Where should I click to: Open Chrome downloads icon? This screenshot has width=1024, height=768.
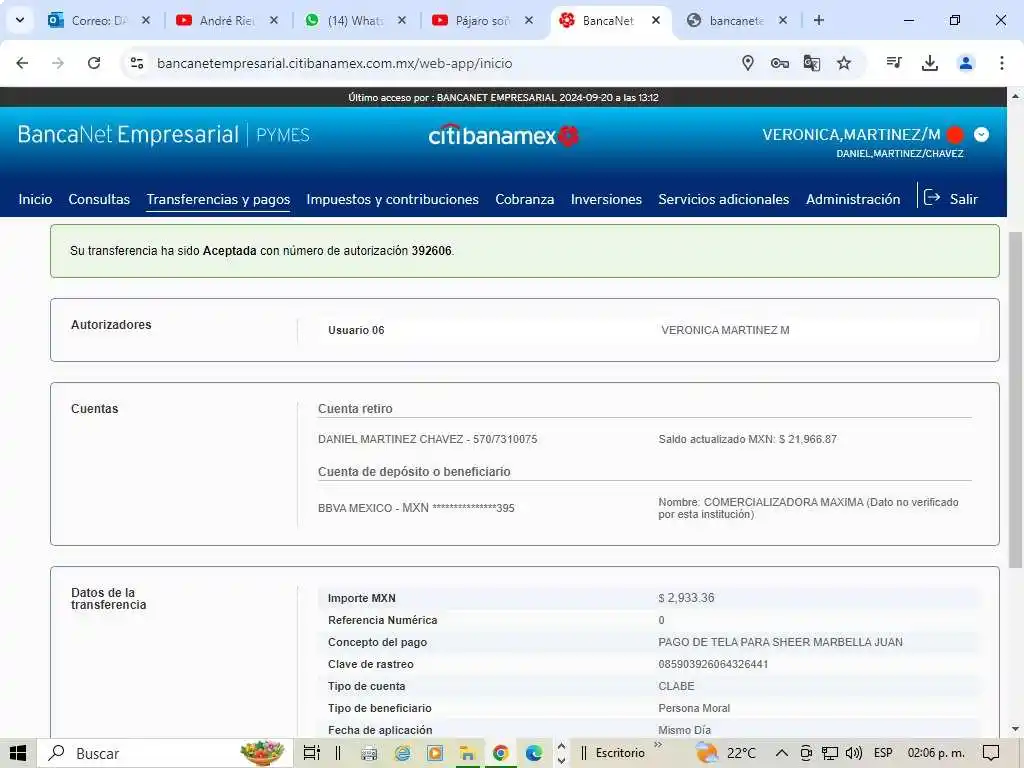930,63
